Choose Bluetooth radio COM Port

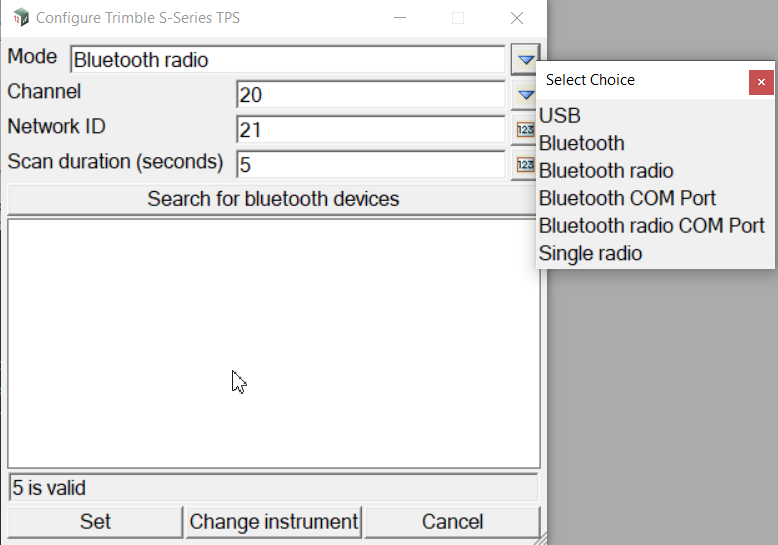[x=651, y=225]
